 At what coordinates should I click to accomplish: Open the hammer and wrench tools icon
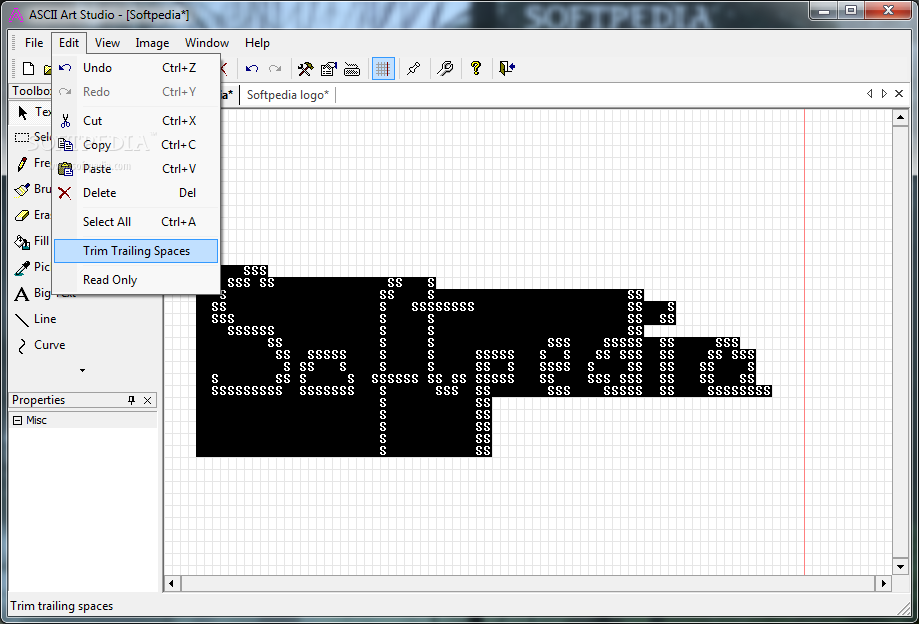pos(305,69)
